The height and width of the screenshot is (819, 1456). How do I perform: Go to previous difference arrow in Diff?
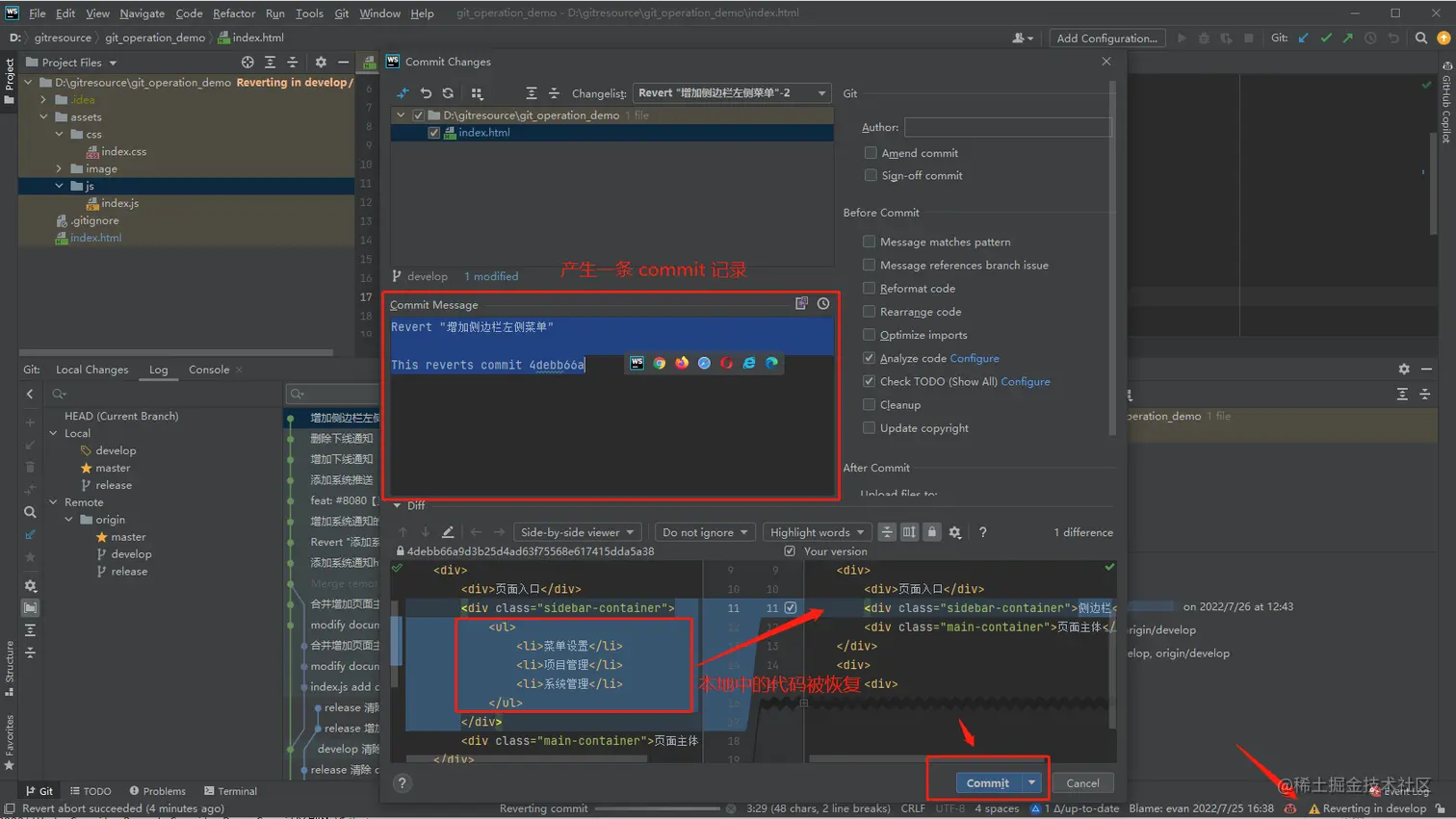pos(403,532)
